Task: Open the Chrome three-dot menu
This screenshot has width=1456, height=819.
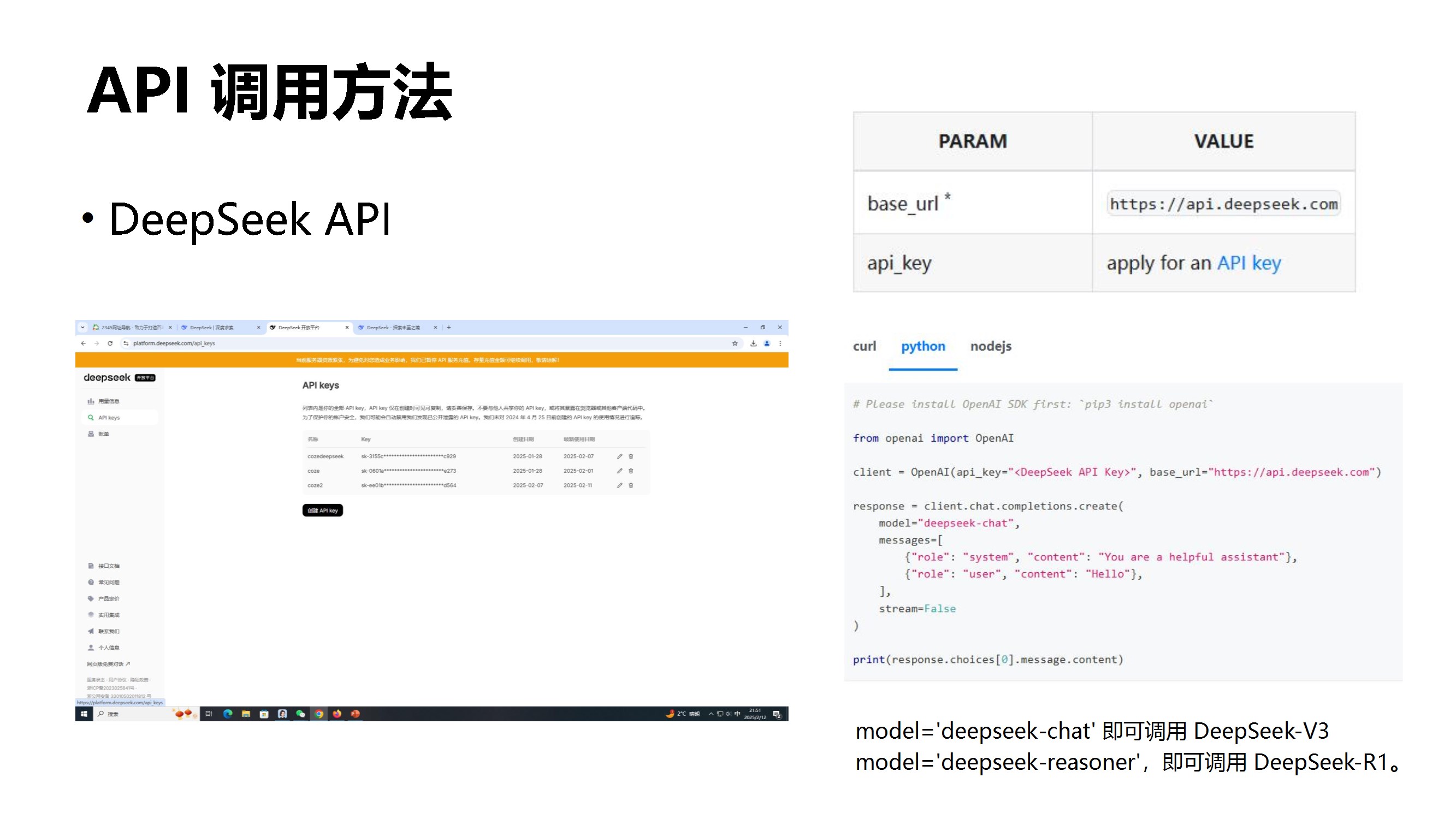Action: [x=780, y=343]
